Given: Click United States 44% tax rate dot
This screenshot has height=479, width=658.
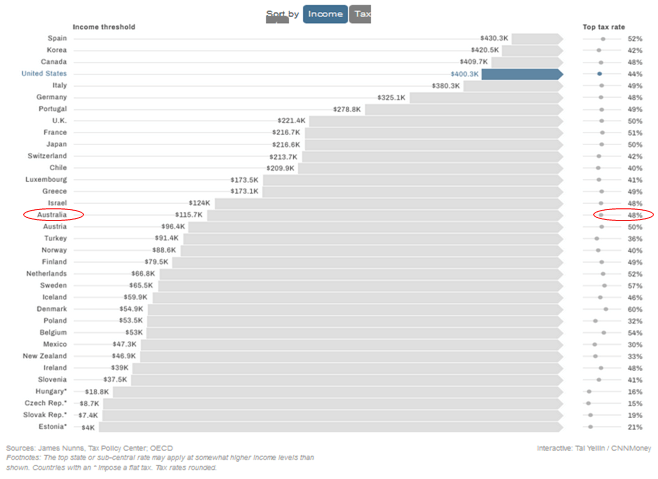Looking at the screenshot, I should pyautogui.click(x=599, y=73).
